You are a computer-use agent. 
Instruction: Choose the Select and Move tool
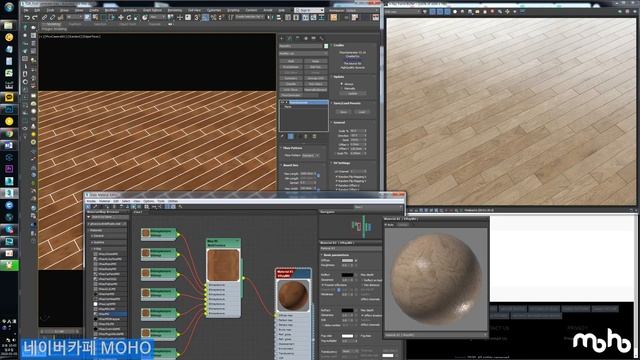tap(121, 18)
